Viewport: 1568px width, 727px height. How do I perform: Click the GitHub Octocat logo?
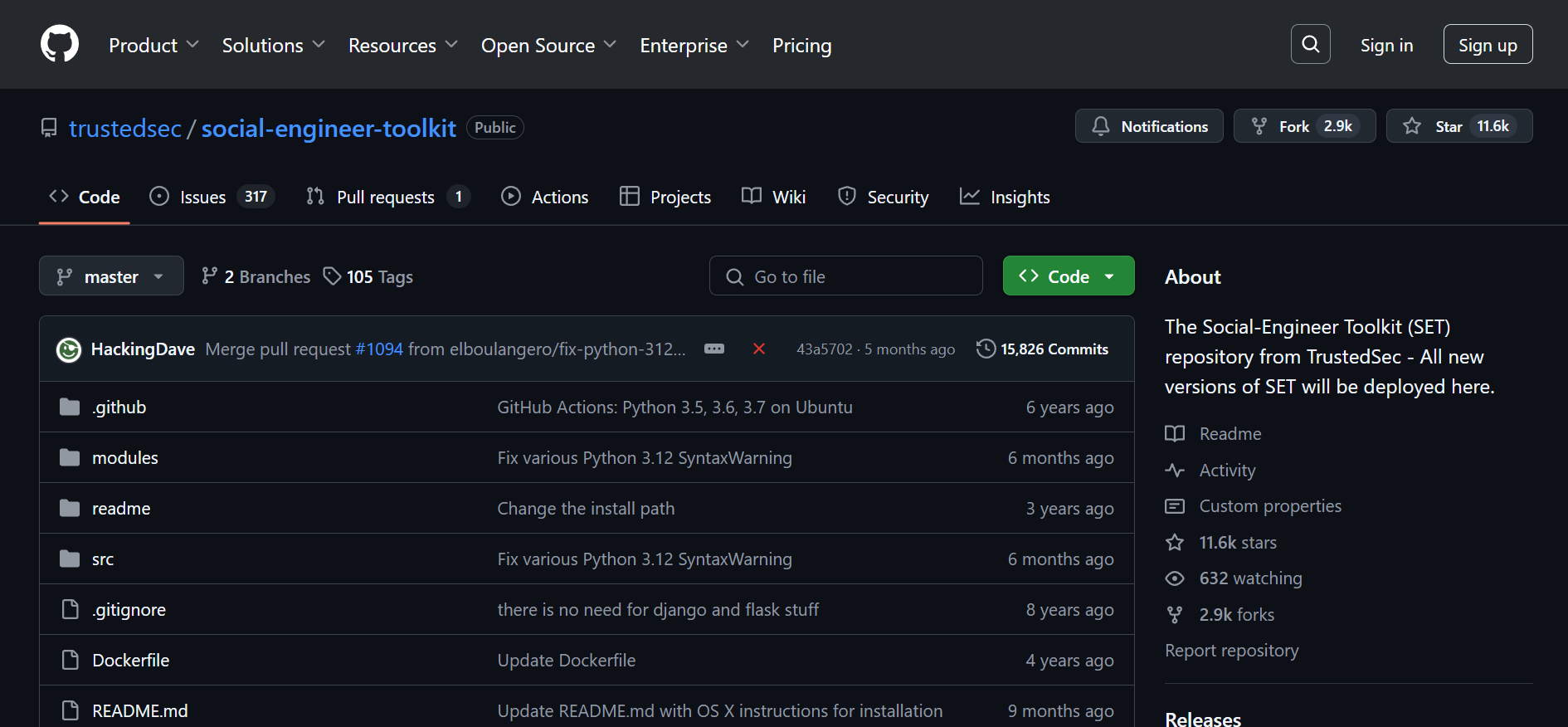(60, 44)
